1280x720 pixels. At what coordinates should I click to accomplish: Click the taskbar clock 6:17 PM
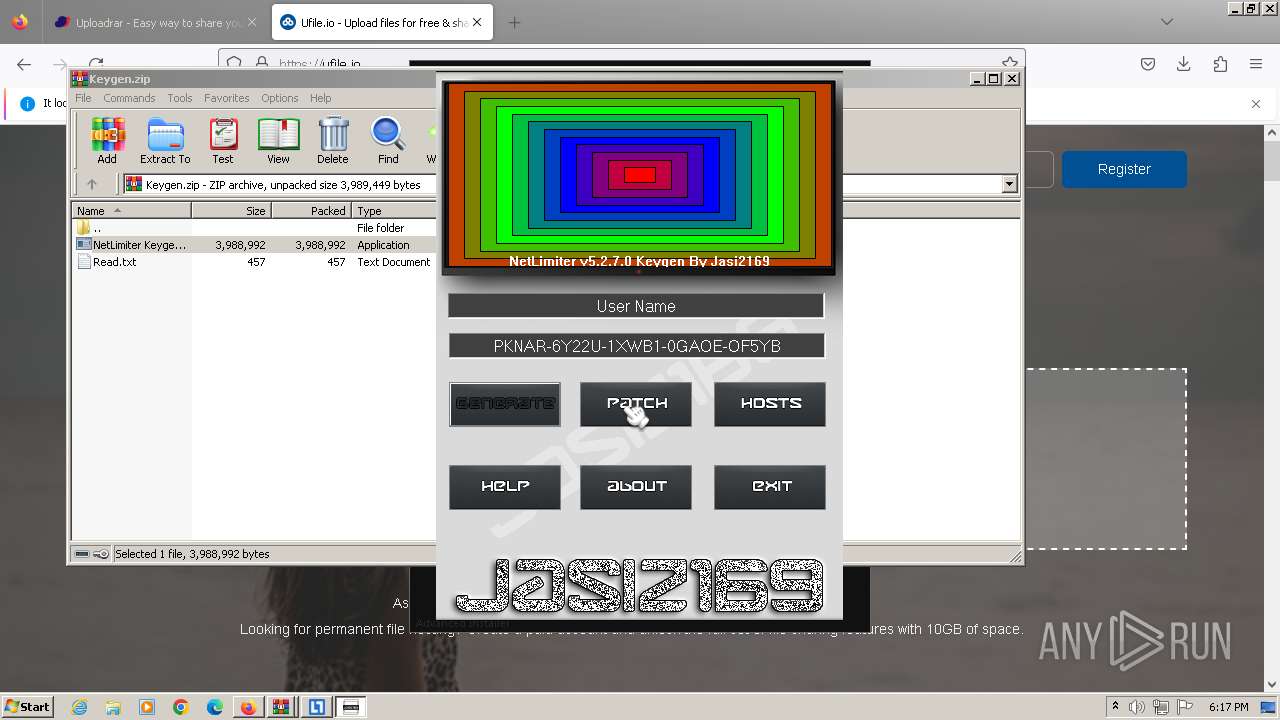(1228, 707)
